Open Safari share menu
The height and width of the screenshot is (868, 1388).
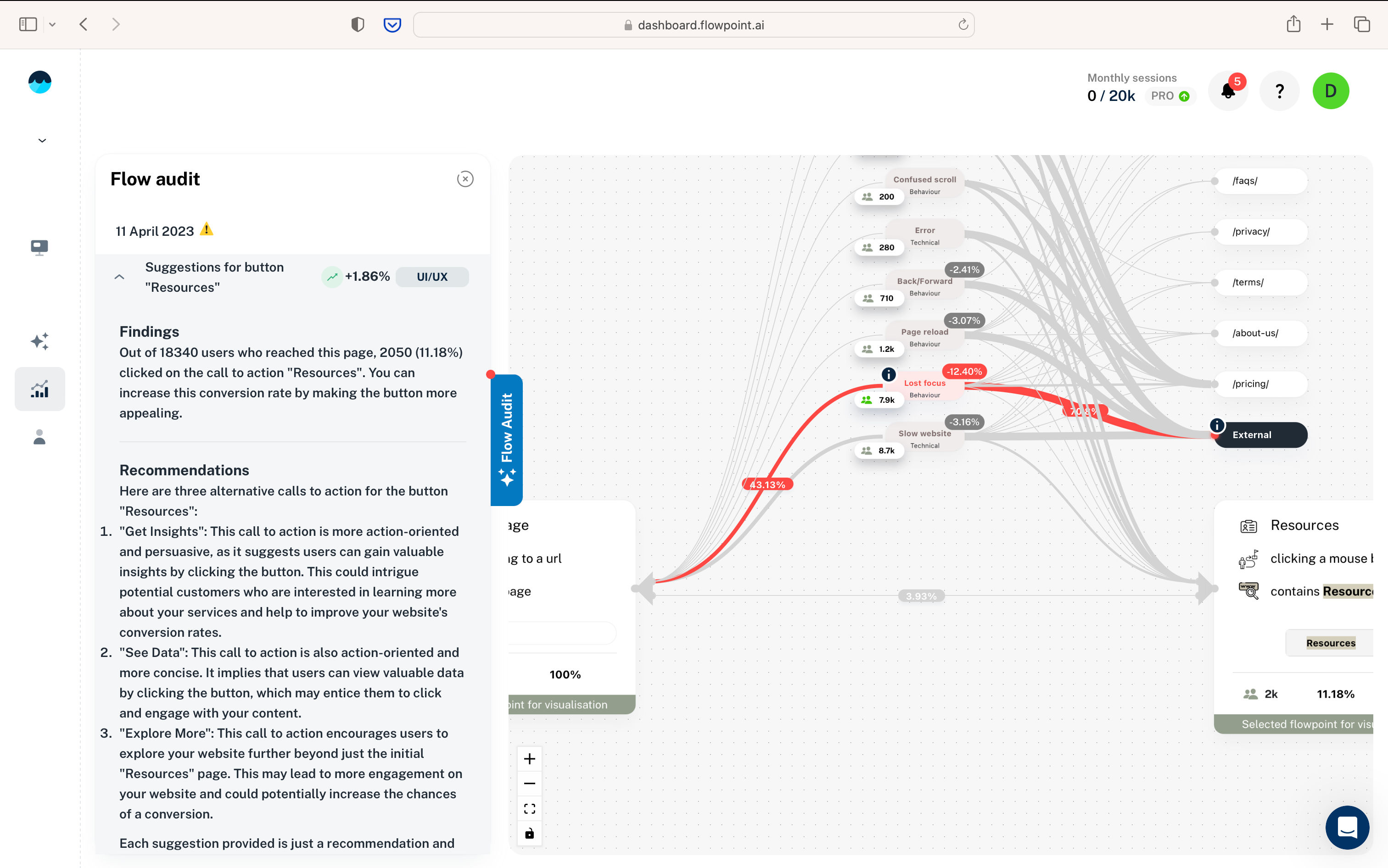1293,24
